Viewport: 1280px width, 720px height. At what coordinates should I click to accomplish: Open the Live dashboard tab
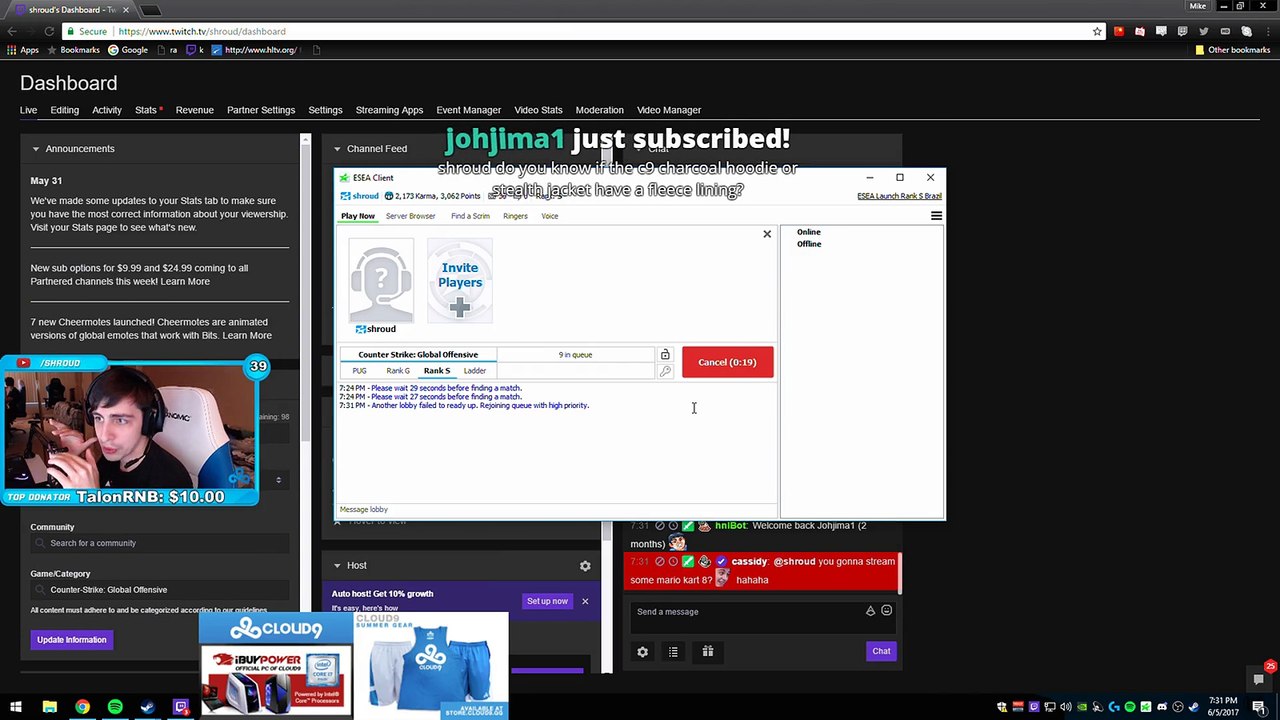[28, 110]
